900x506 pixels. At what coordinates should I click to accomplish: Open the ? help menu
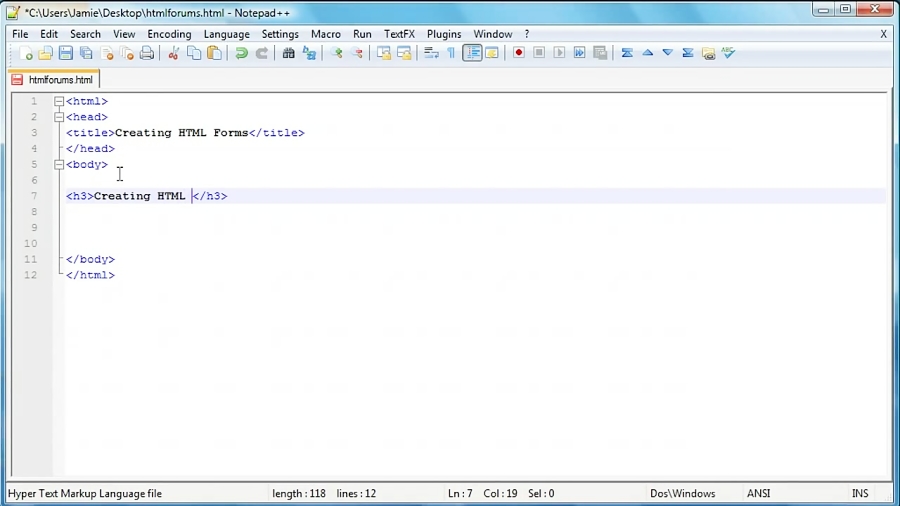point(527,34)
